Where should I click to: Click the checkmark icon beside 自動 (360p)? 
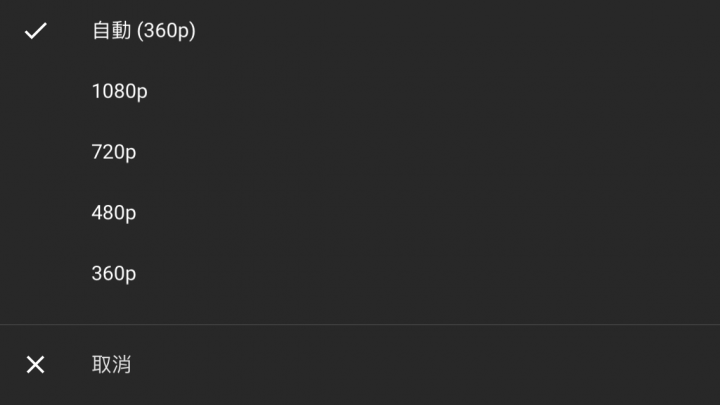[35, 31]
